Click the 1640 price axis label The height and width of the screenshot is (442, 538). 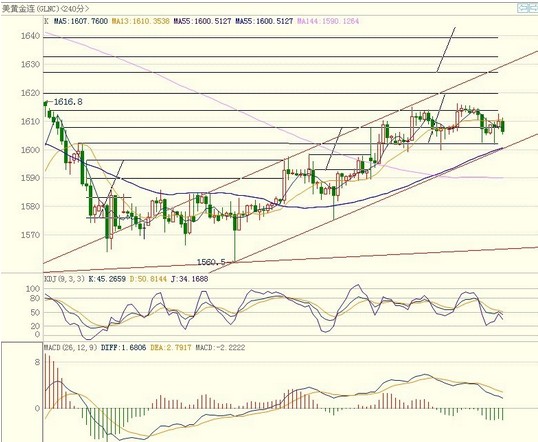(x=30, y=36)
